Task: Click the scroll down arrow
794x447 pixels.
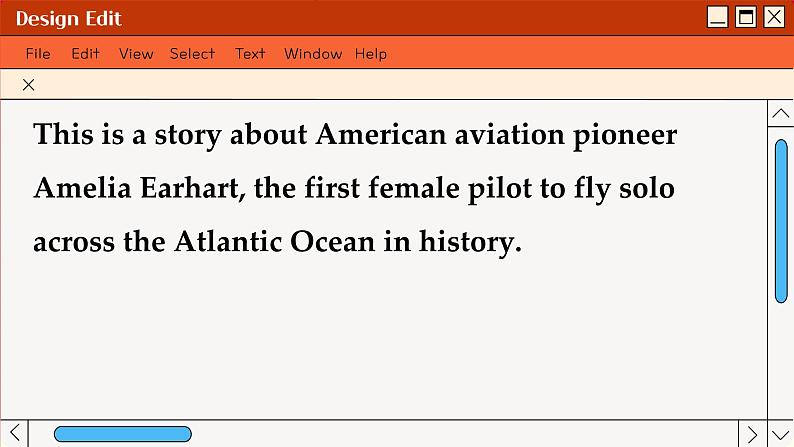Action: (x=780, y=434)
